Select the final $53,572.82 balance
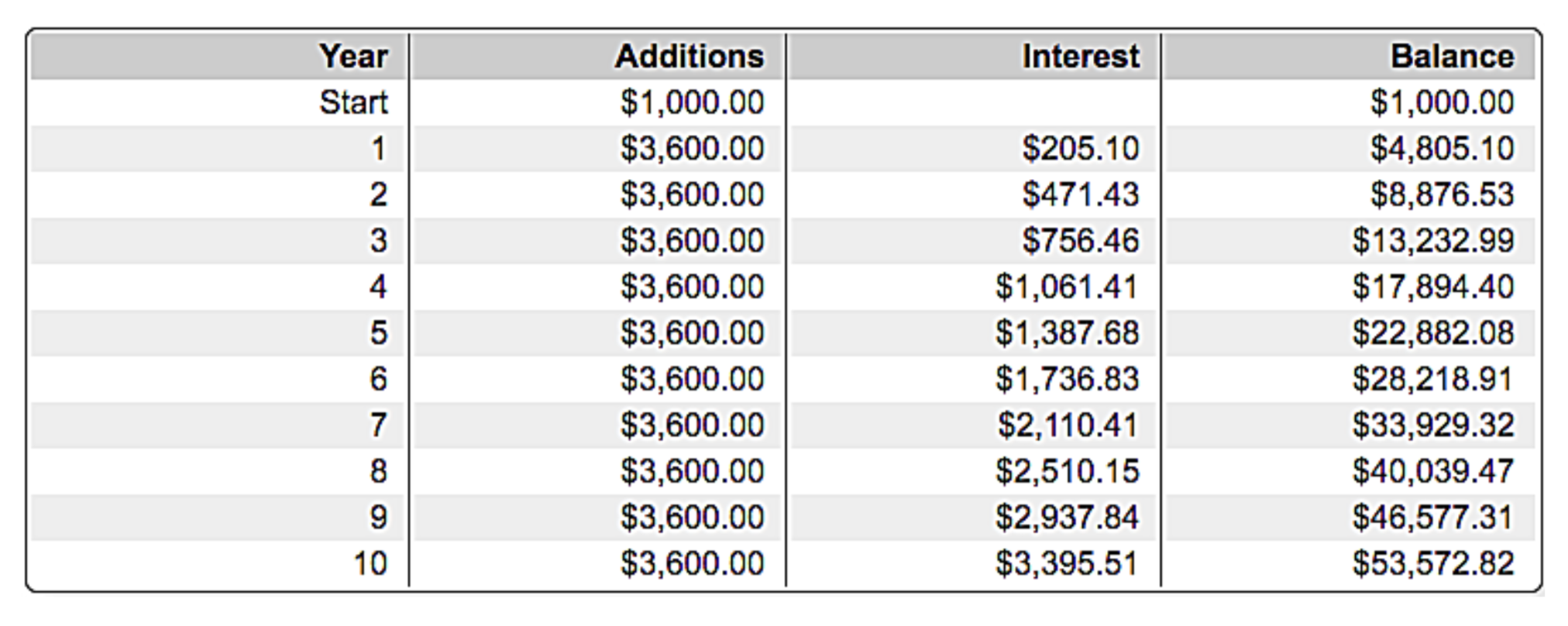The image size is (1568, 626). click(x=1433, y=563)
